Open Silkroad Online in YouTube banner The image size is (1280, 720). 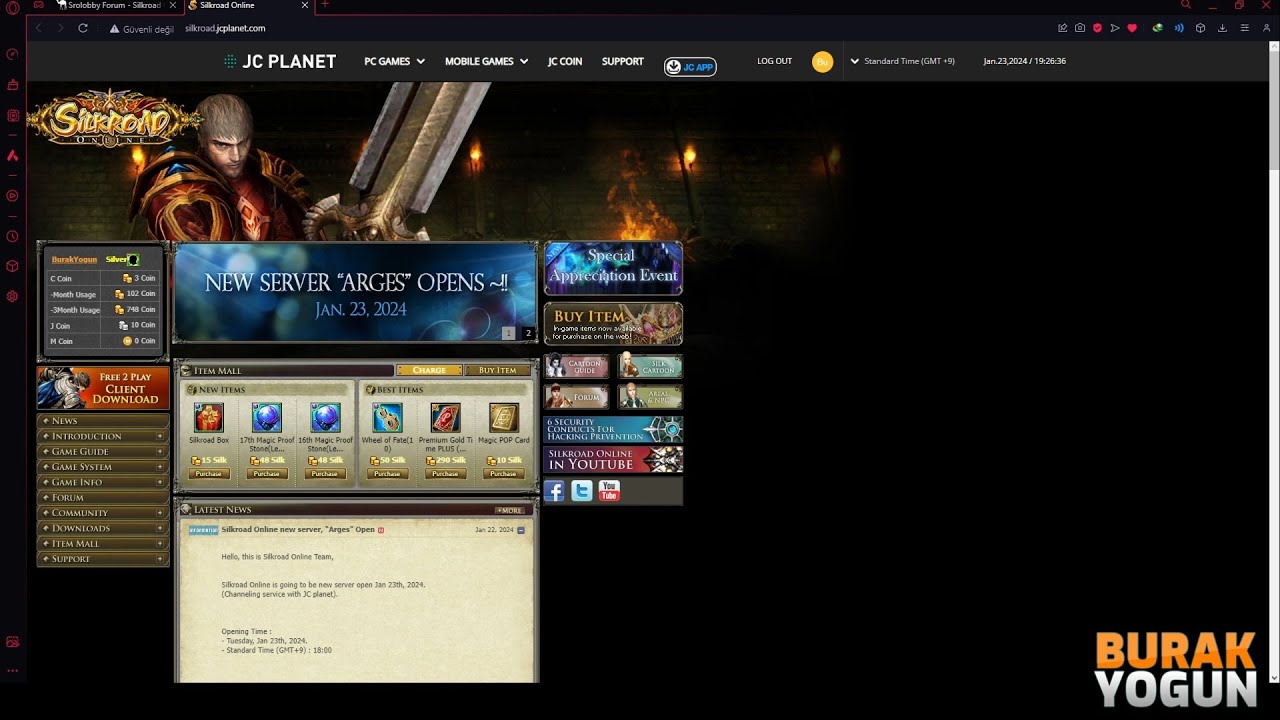[613, 460]
